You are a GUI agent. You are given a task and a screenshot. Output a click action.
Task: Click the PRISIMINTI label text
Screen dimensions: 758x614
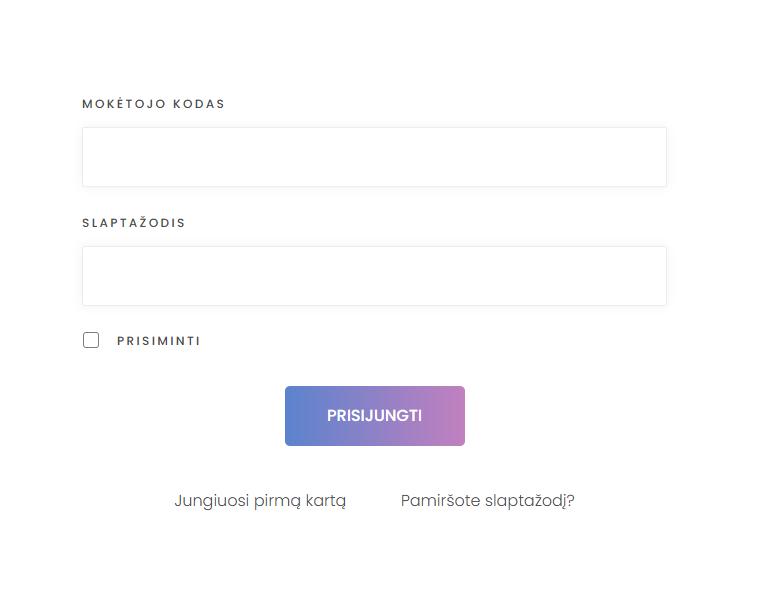[159, 341]
